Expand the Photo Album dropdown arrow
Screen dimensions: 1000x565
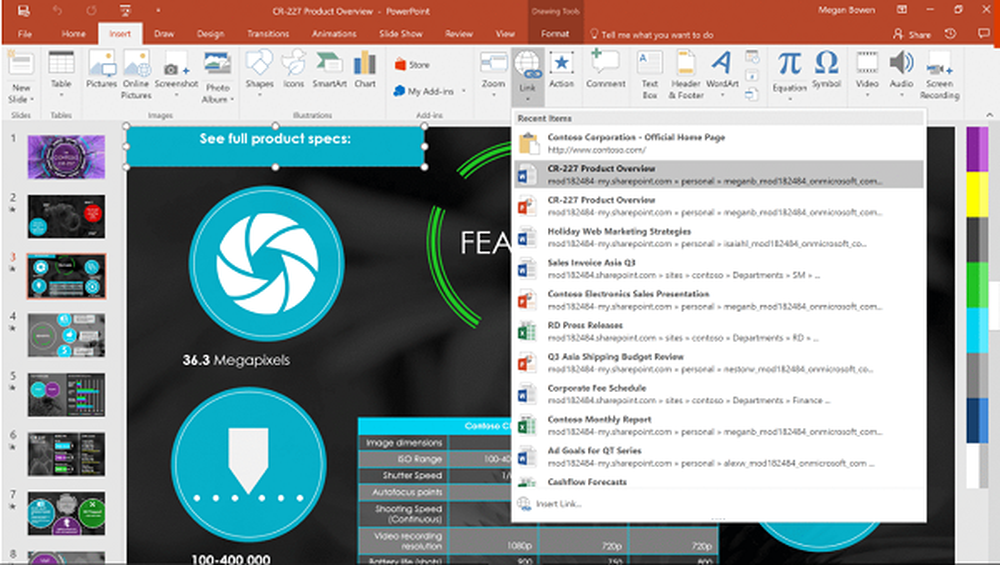232,99
